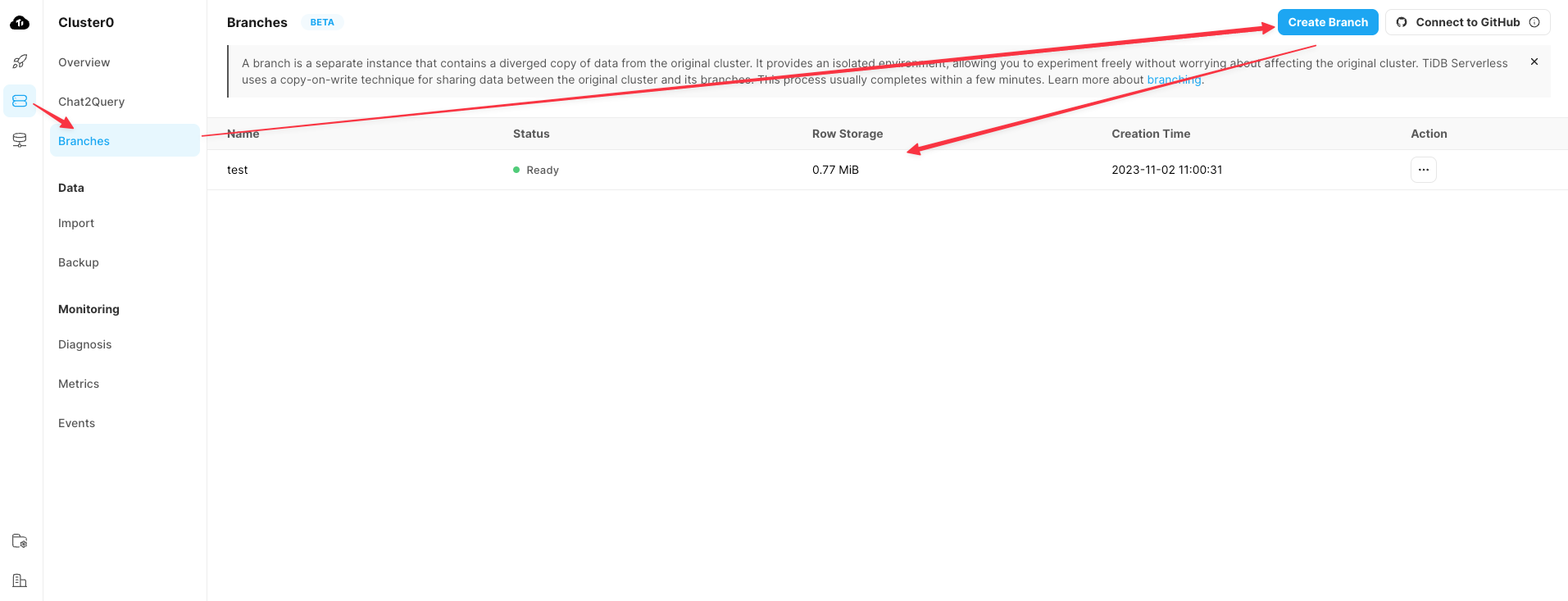Click the Cluster0 title
Screen dimensions: 1568x601
point(86,22)
